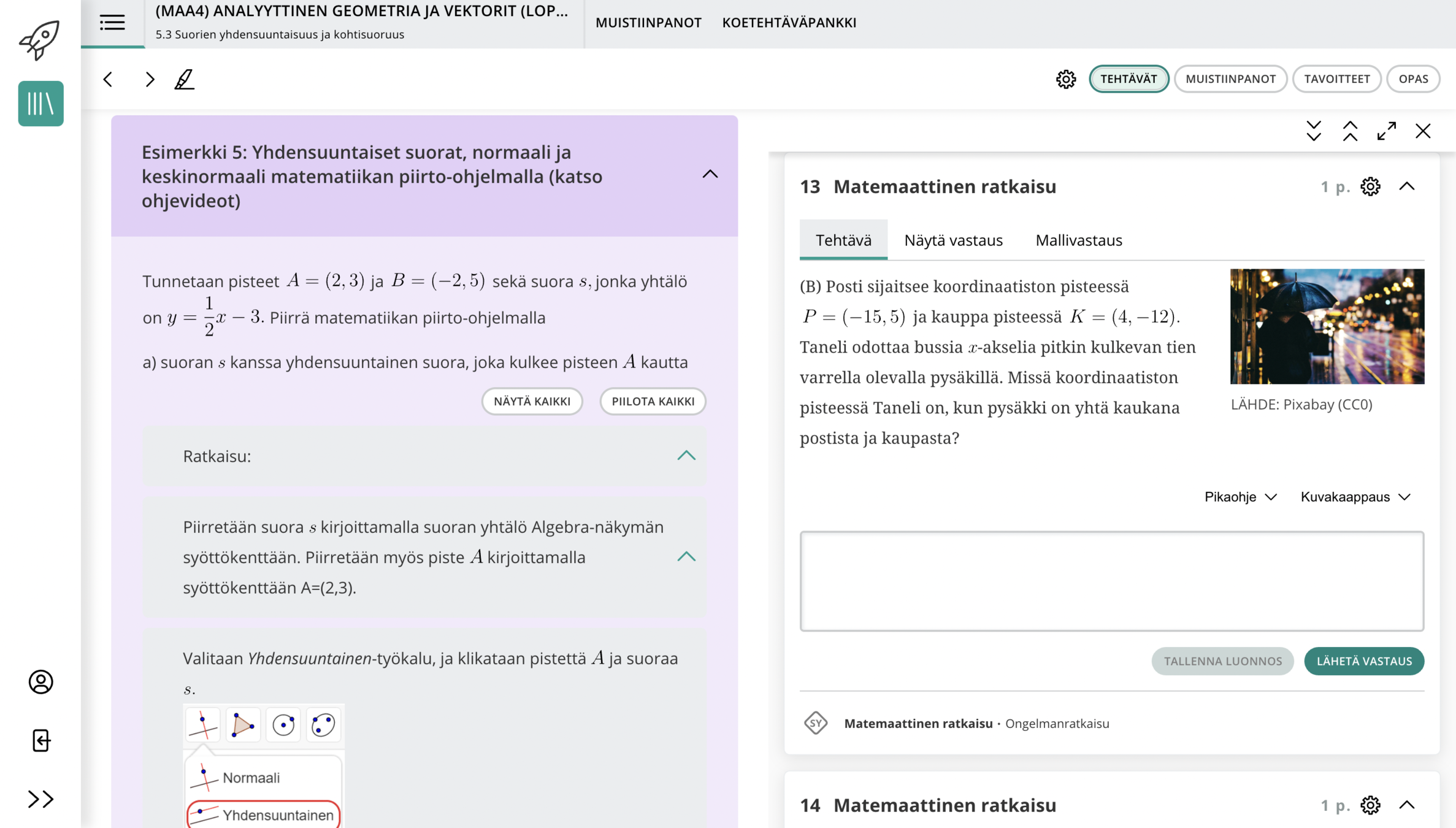The height and width of the screenshot is (828, 1456).
Task: Collapse the Ratkaisu section
Action: point(686,456)
